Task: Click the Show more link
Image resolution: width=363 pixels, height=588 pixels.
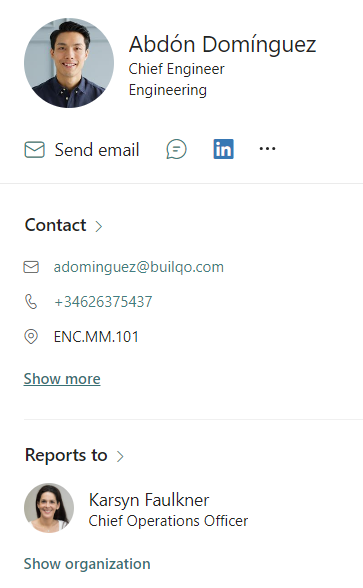Action: coord(62,379)
